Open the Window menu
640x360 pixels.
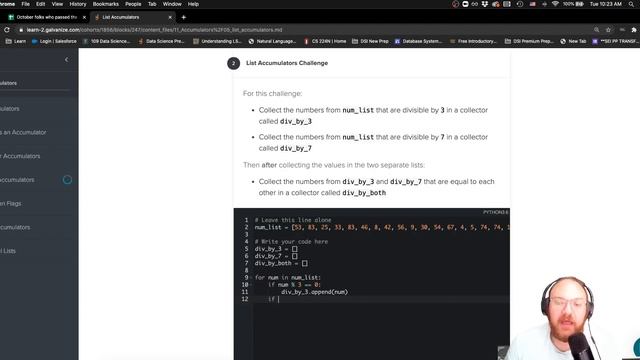(172, 4)
